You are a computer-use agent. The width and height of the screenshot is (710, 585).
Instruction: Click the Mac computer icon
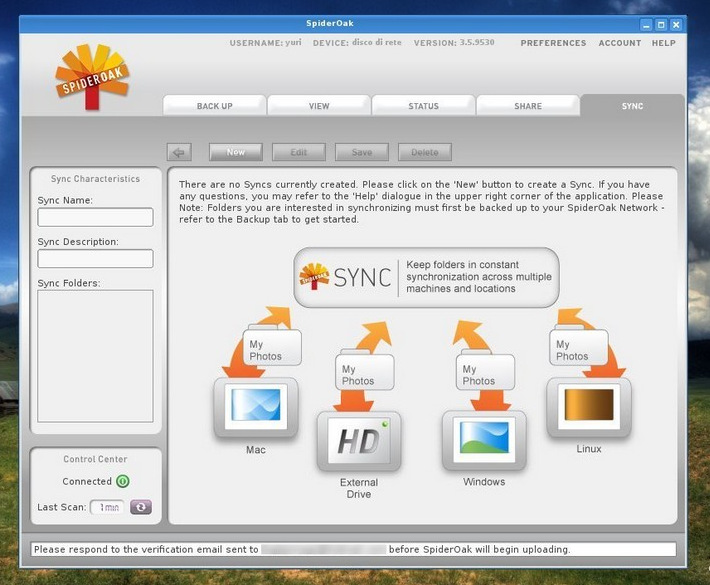click(x=256, y=408)
